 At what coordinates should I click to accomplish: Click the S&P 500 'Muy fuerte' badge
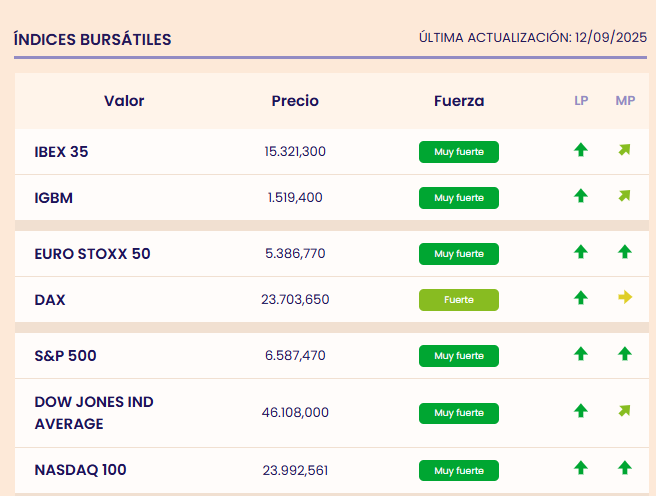click(459, 355)
